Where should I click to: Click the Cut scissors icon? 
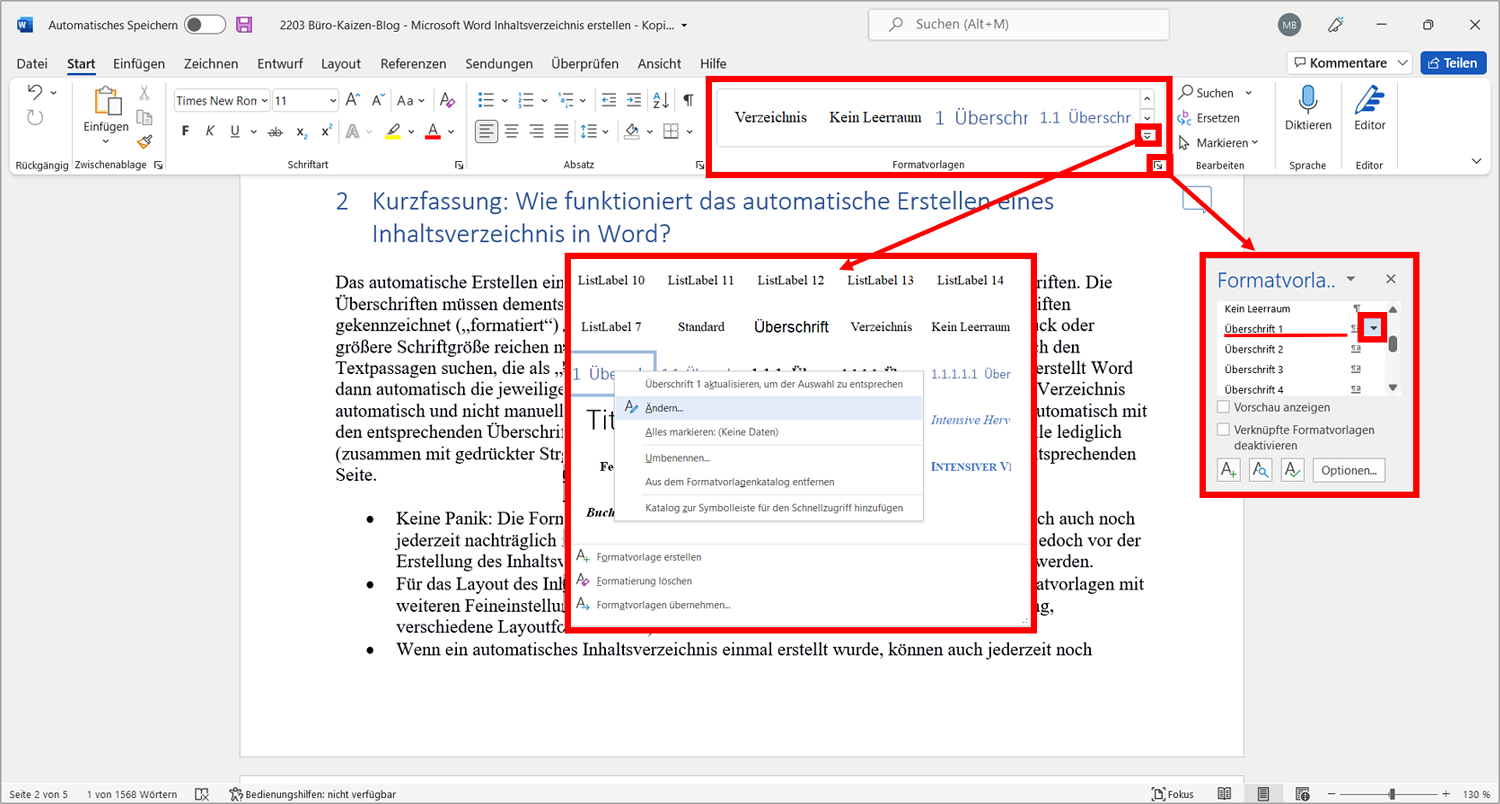click(x=144, y=93)
